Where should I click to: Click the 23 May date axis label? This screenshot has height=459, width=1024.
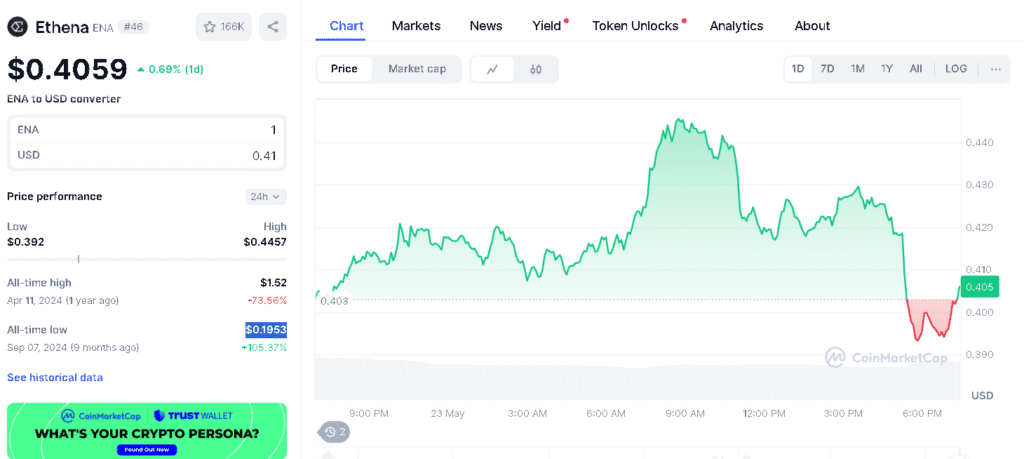click(447, 413)
